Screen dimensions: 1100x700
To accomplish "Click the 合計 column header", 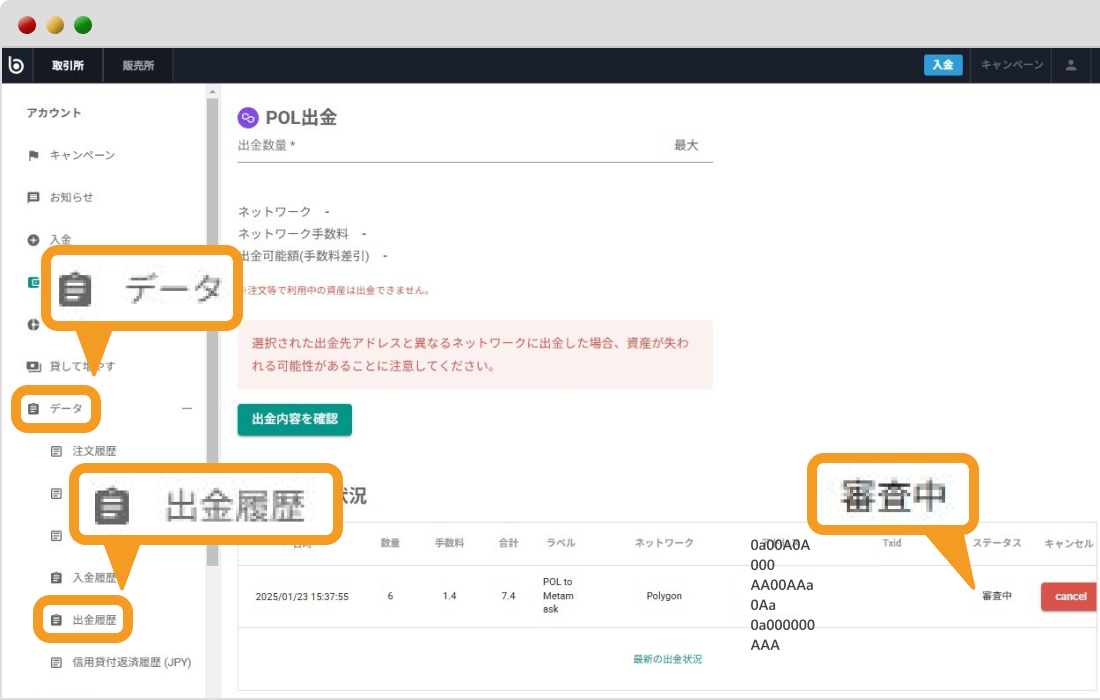I will [x=508, y=543].
